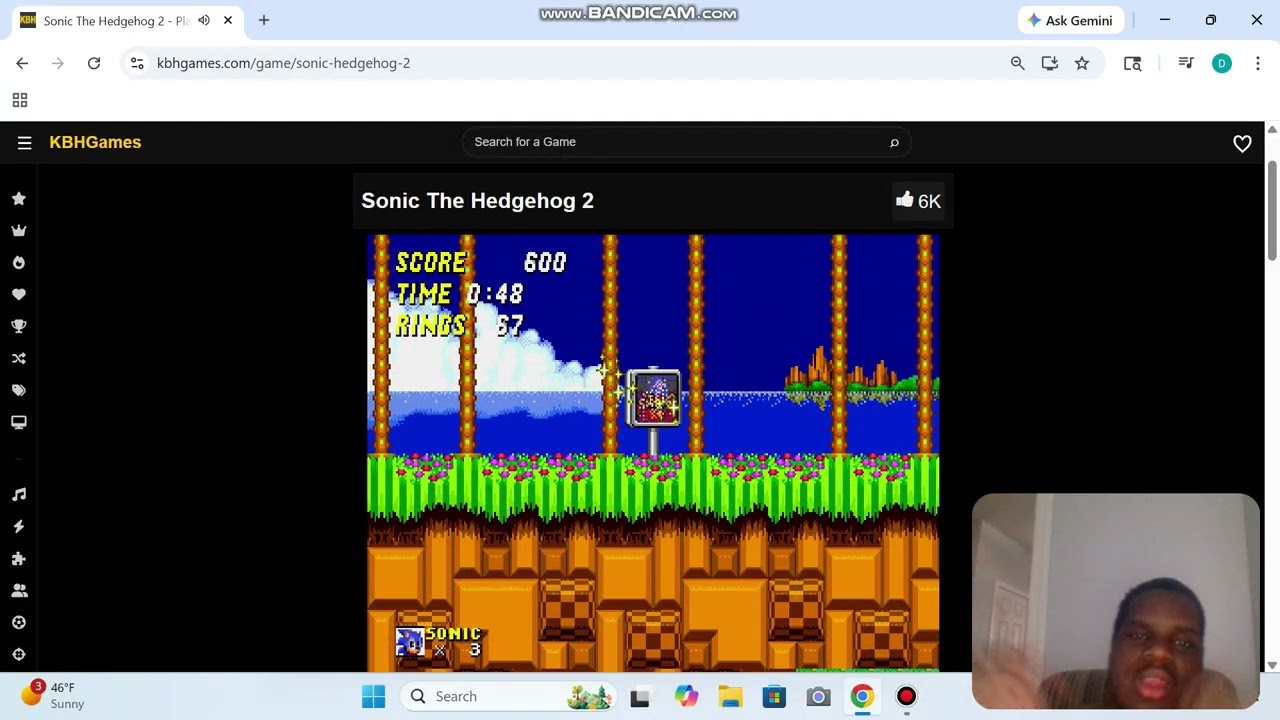This screenshot has width=1280, height=720.
Task: Click the sidebar heart icon
Action: pos(18,294)
